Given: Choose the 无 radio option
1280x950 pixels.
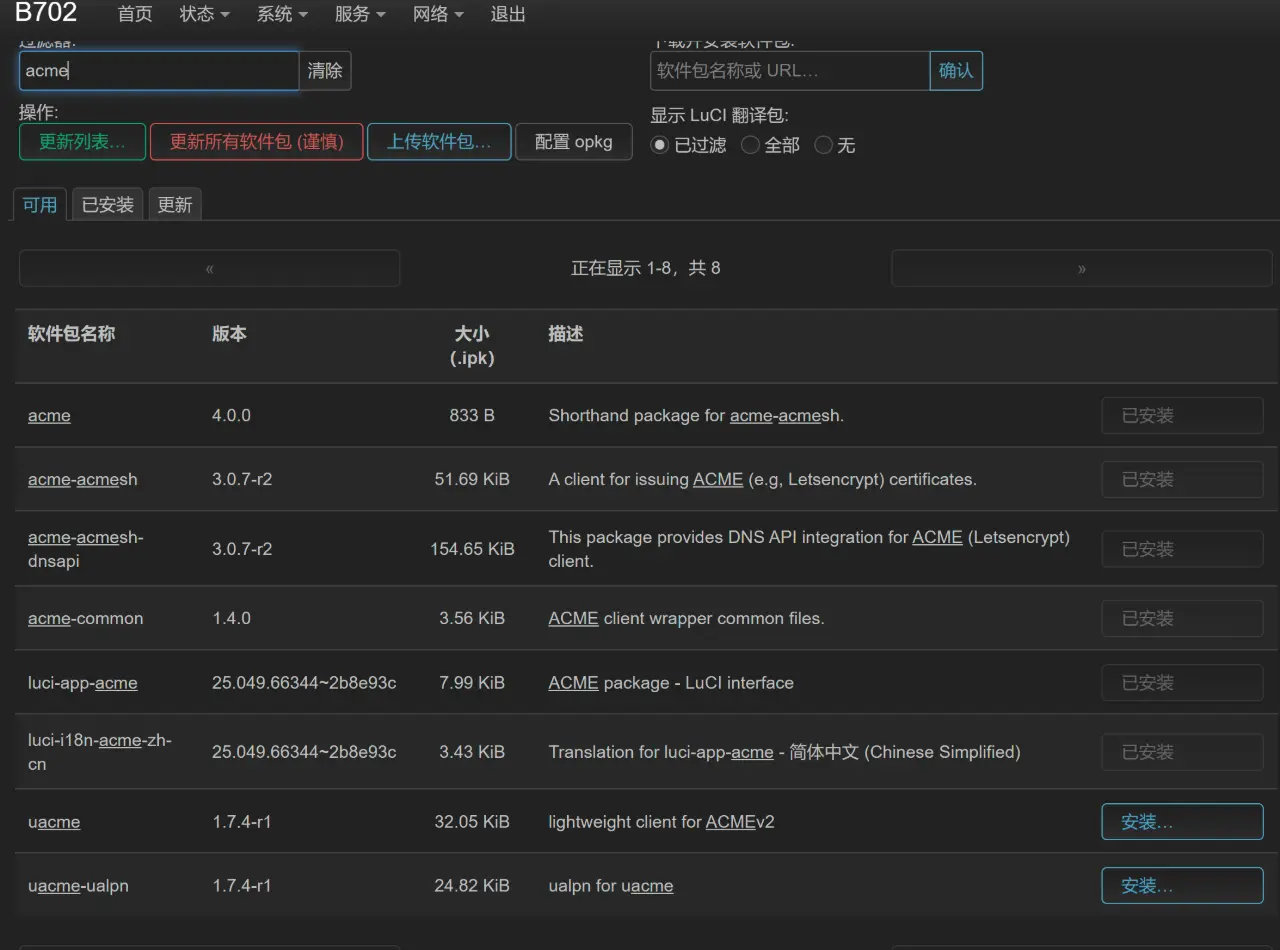Looking at the screenshot, I should click(823, 144).
